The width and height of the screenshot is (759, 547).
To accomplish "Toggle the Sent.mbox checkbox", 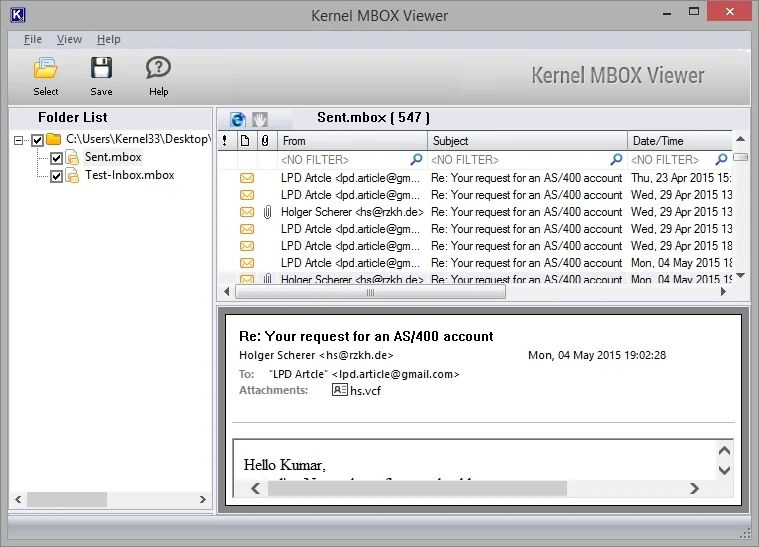I will [x=56, y=158].
